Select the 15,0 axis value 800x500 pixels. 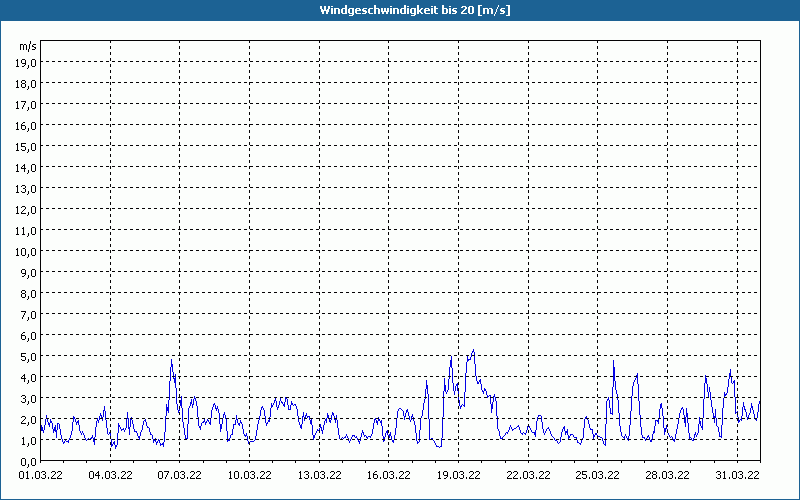click(26, 146)
